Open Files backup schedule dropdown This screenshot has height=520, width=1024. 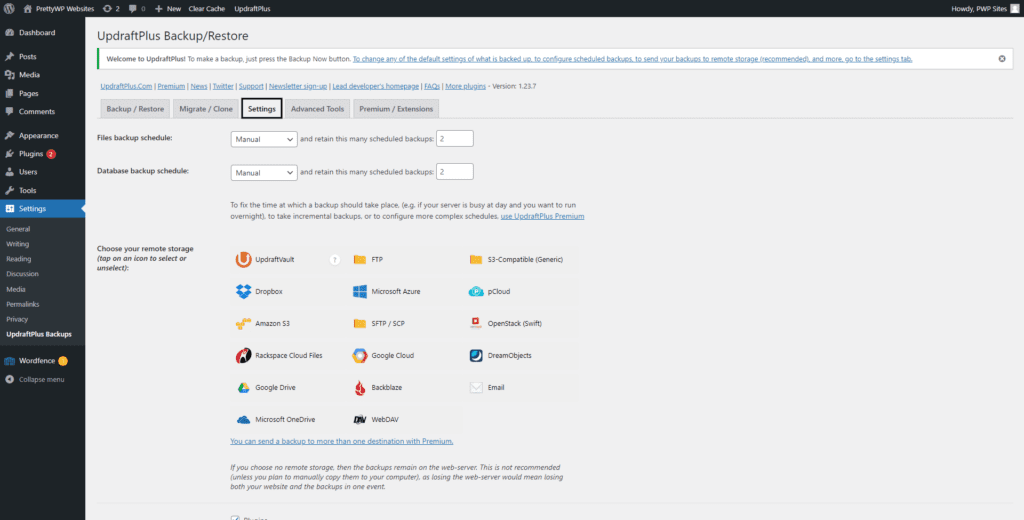point(264,139)
